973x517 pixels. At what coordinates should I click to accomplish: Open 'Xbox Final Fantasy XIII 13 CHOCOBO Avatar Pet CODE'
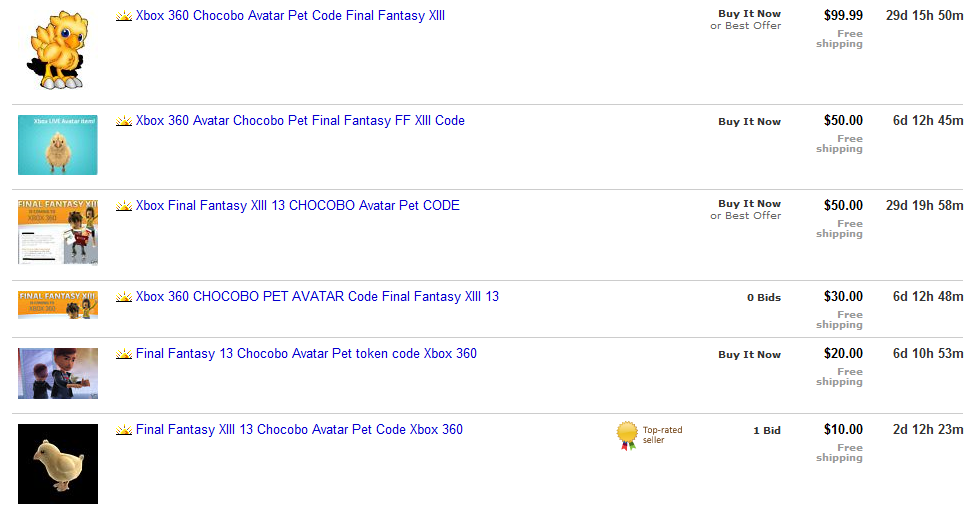(x=297, y=206)
